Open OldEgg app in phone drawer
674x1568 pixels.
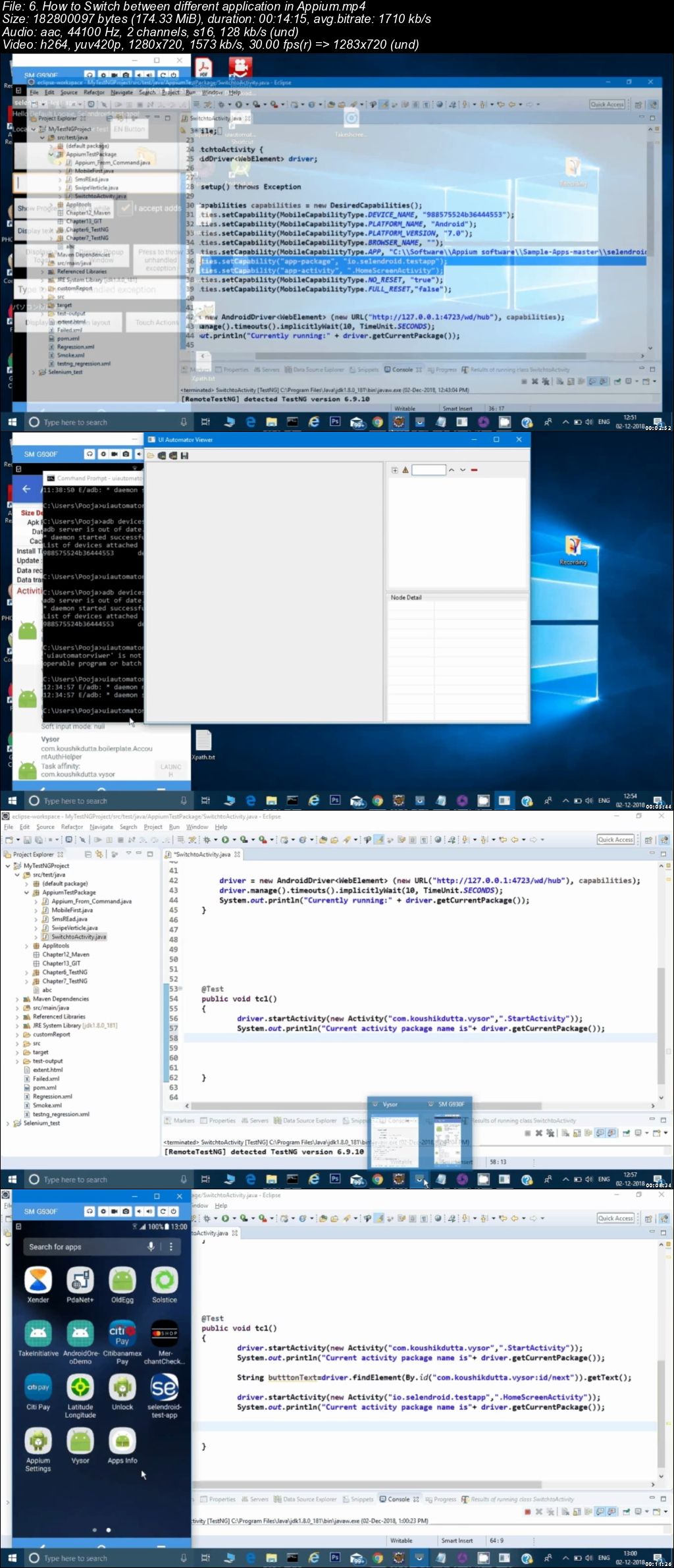coord(122,1285)
